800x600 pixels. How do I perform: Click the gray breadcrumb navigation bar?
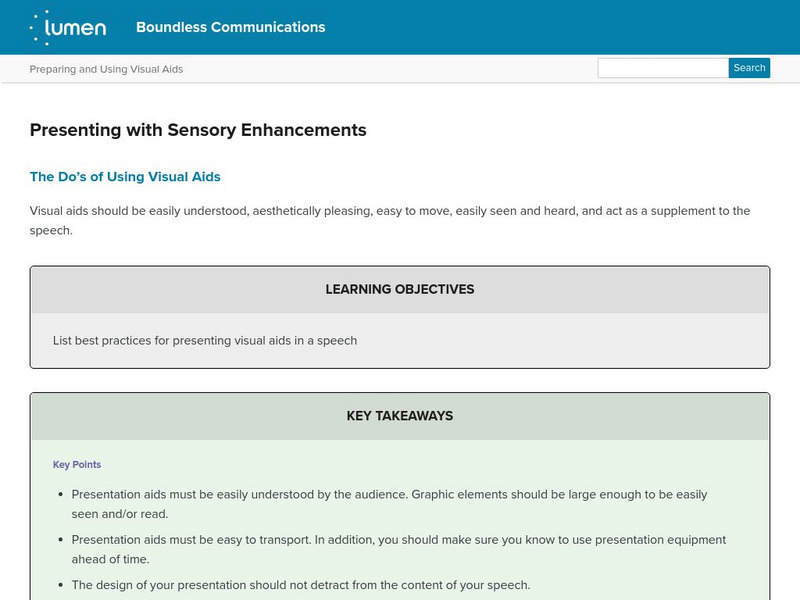coord(400,70)
